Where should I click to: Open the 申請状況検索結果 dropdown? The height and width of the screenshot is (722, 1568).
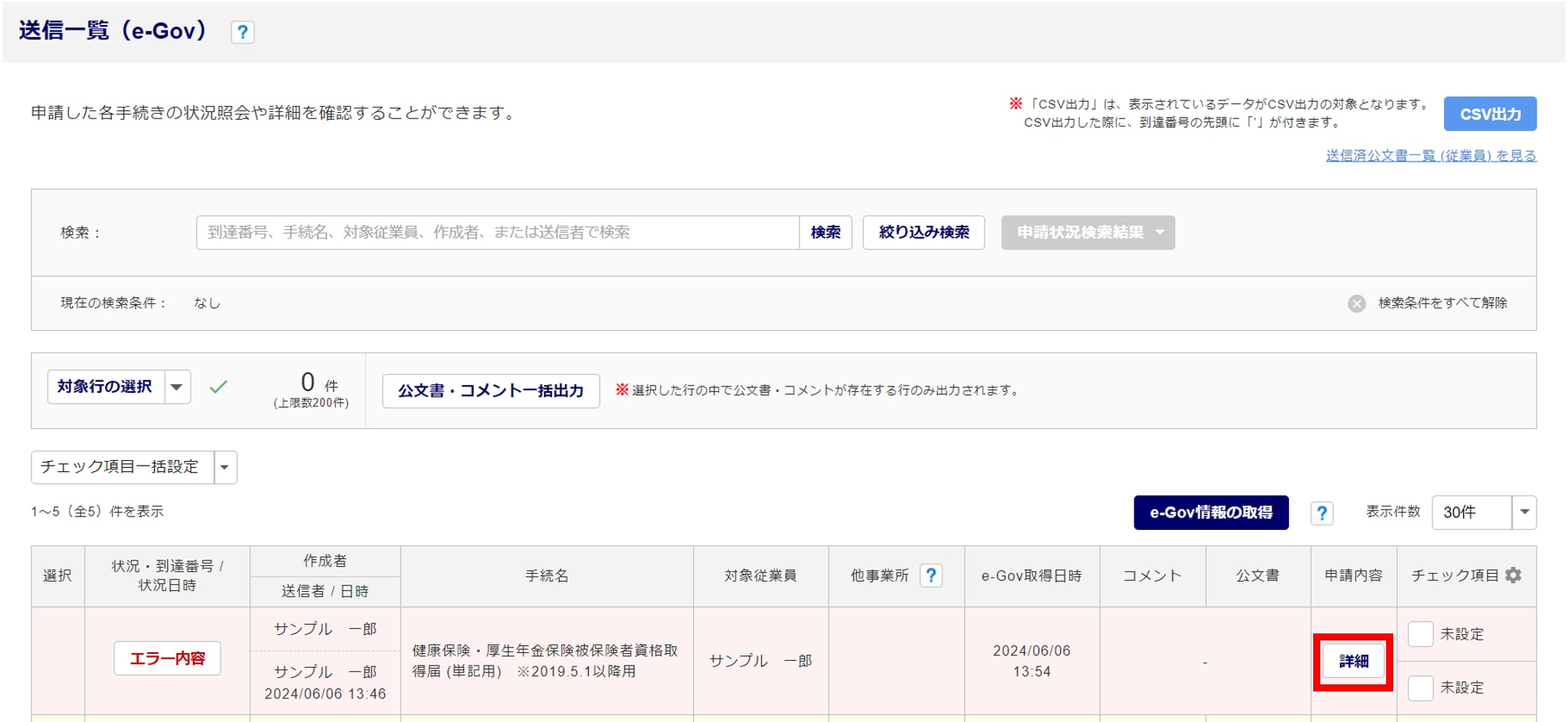[1087, 233]
